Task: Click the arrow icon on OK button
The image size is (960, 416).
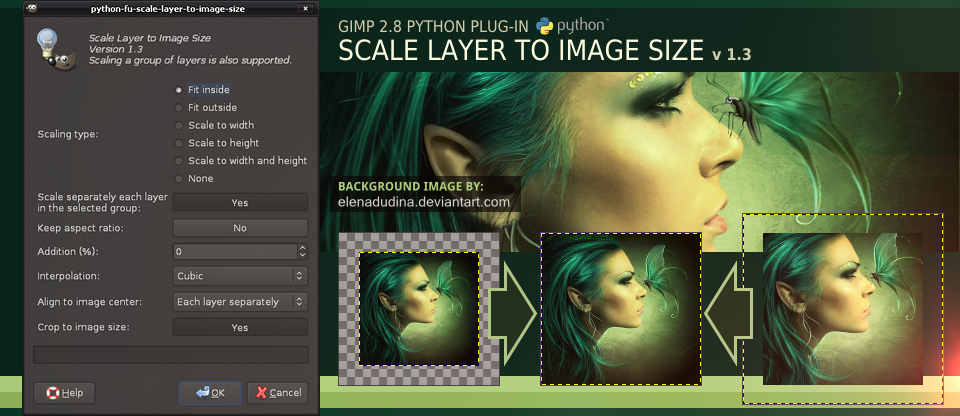Action: point(203,392)
